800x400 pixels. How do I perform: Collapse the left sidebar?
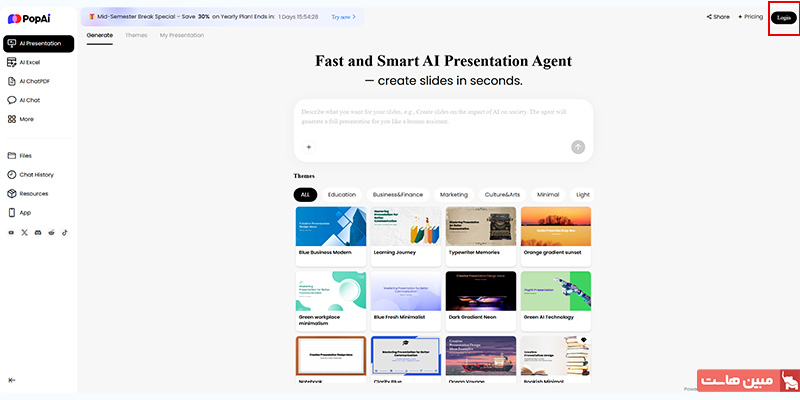(12, 380)
